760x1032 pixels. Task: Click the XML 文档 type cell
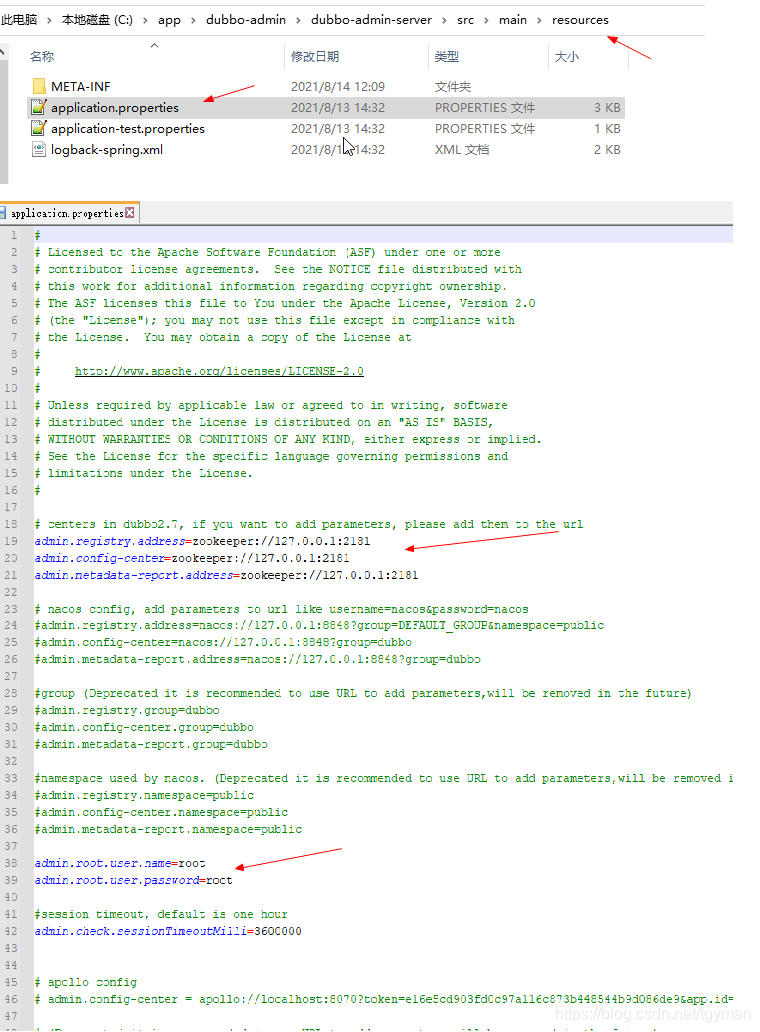[x=461, y=149]
